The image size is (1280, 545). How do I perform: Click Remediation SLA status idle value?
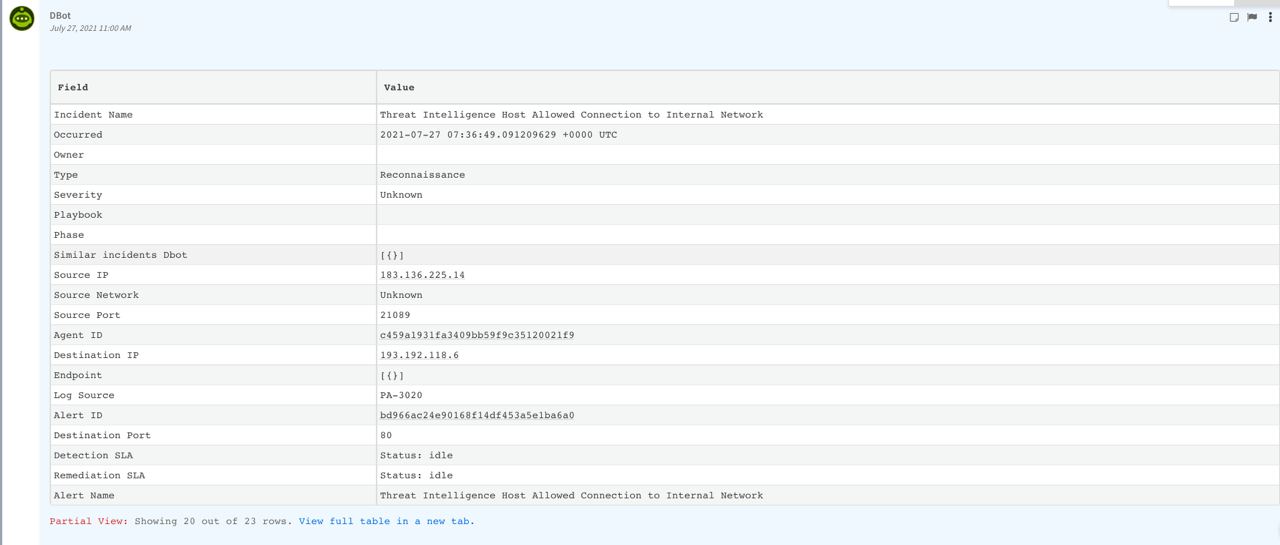[x=416, y=475]
